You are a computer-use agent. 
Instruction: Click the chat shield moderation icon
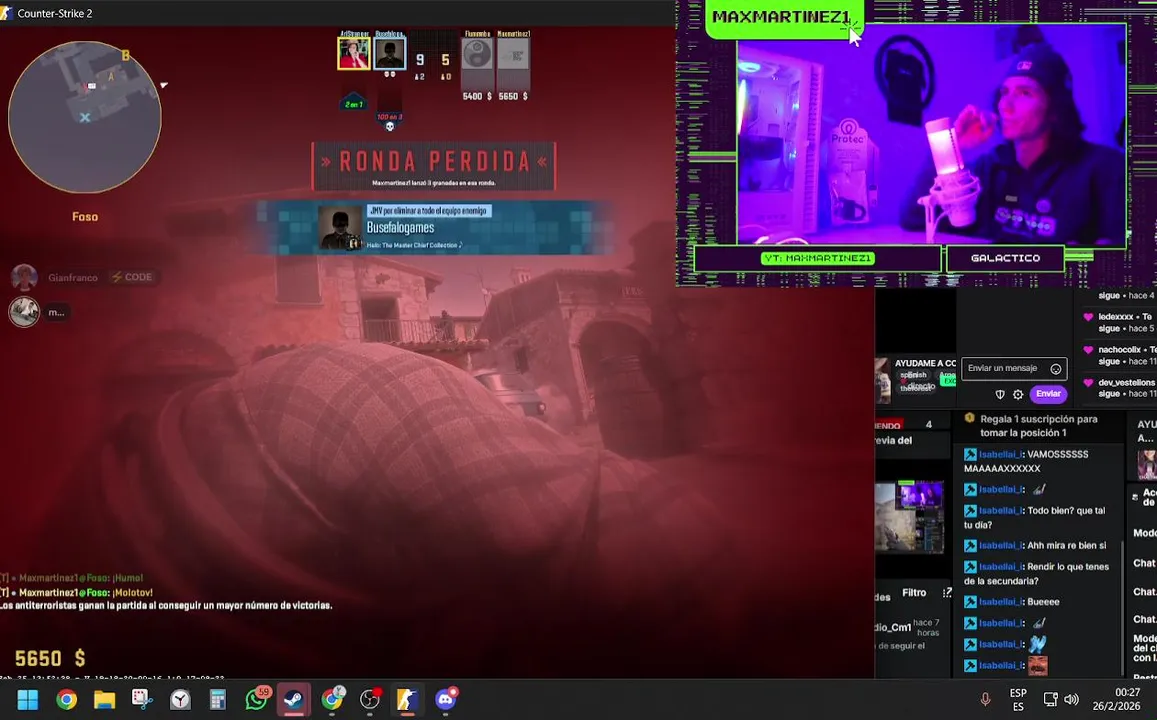(1000, 395)
